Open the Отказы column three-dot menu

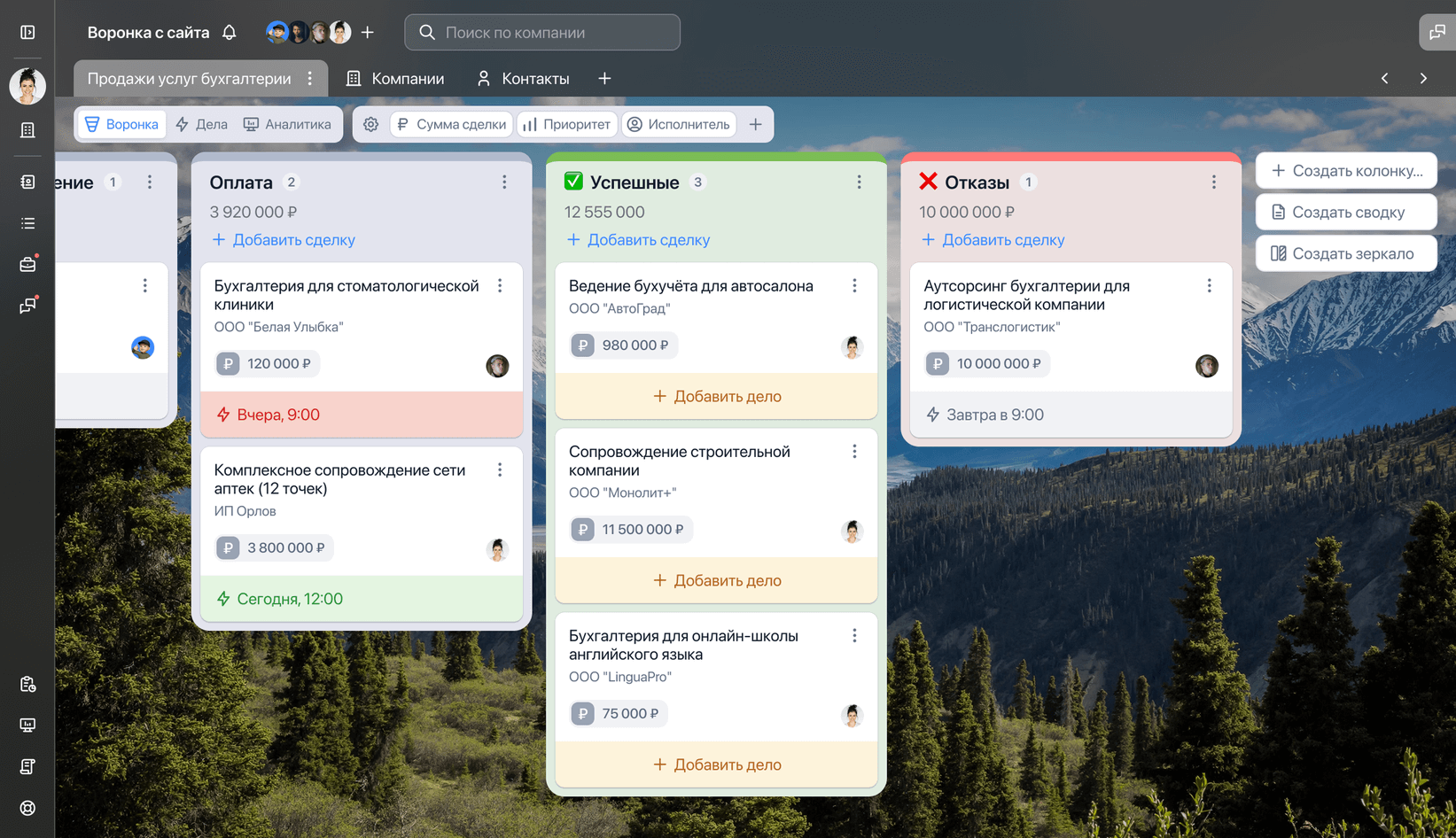click(1213, 182)
